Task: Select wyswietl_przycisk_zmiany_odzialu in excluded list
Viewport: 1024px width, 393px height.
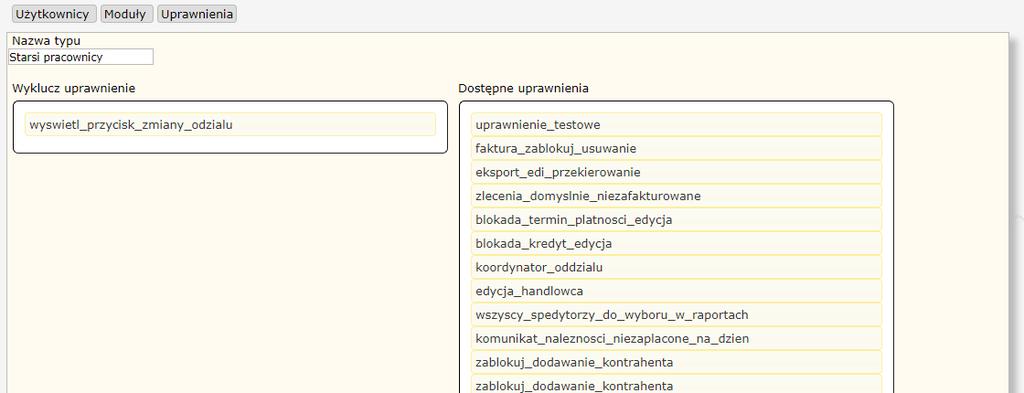Action: pyautogui.click(x=230, y=124)
